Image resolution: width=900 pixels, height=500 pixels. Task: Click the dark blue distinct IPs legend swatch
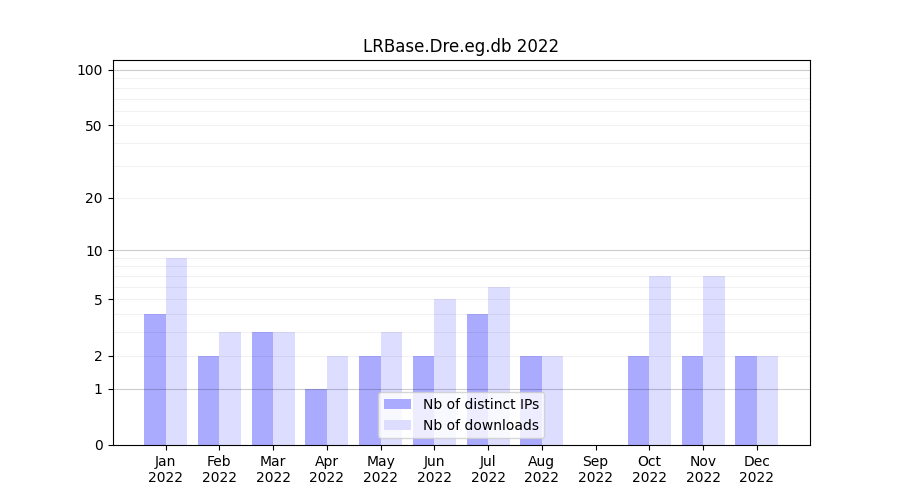point(397,404)
